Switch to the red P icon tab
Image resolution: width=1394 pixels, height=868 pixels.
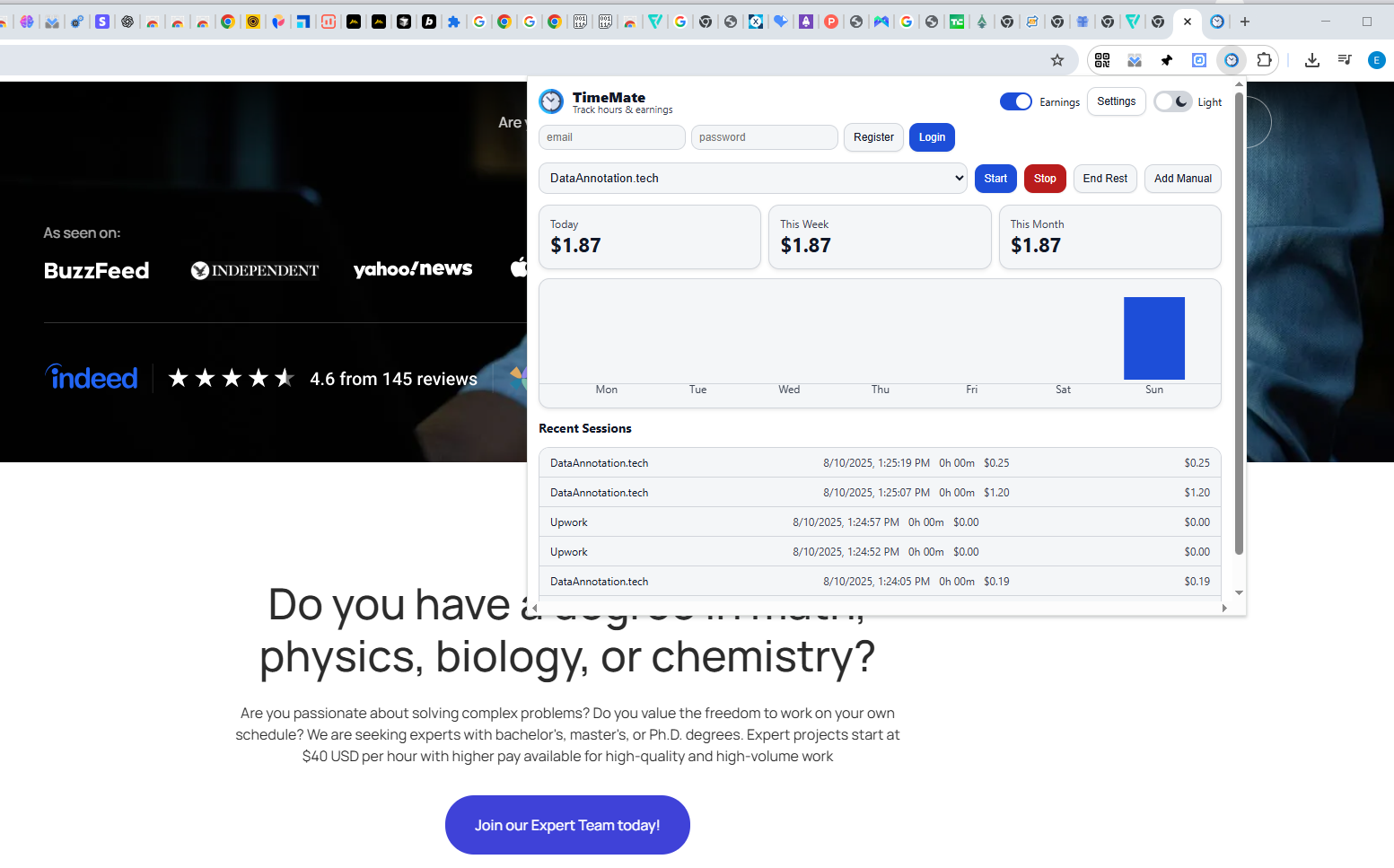tap(831, 22)
